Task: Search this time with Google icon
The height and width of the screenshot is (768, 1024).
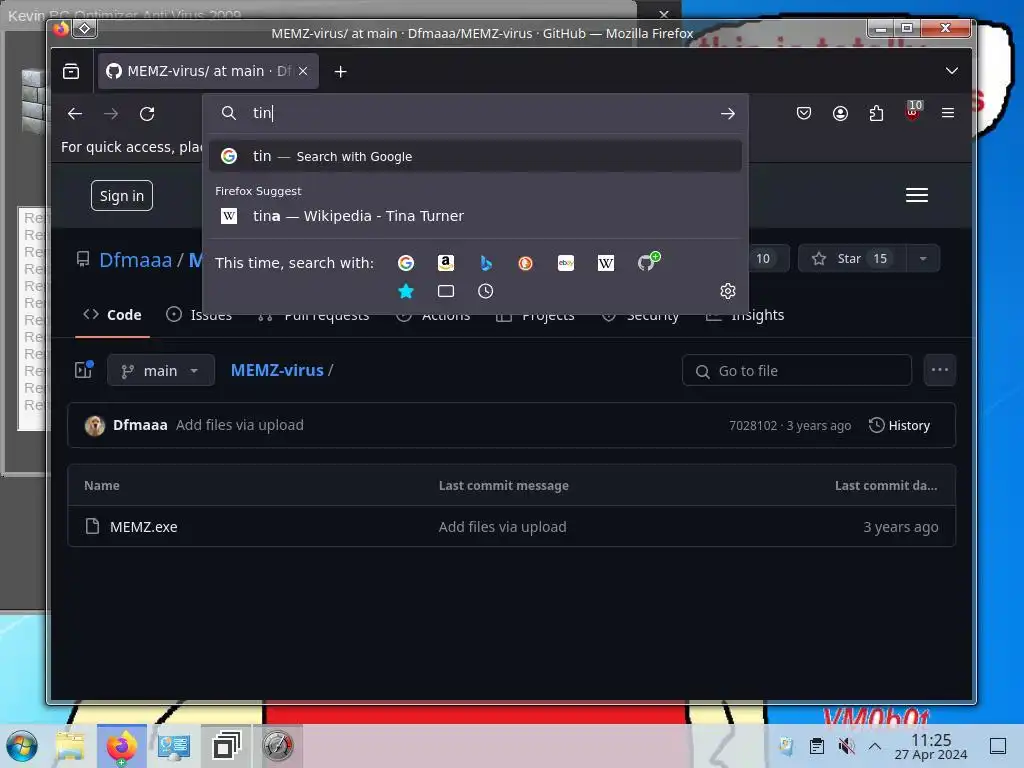Action: (x=406, y=263)
